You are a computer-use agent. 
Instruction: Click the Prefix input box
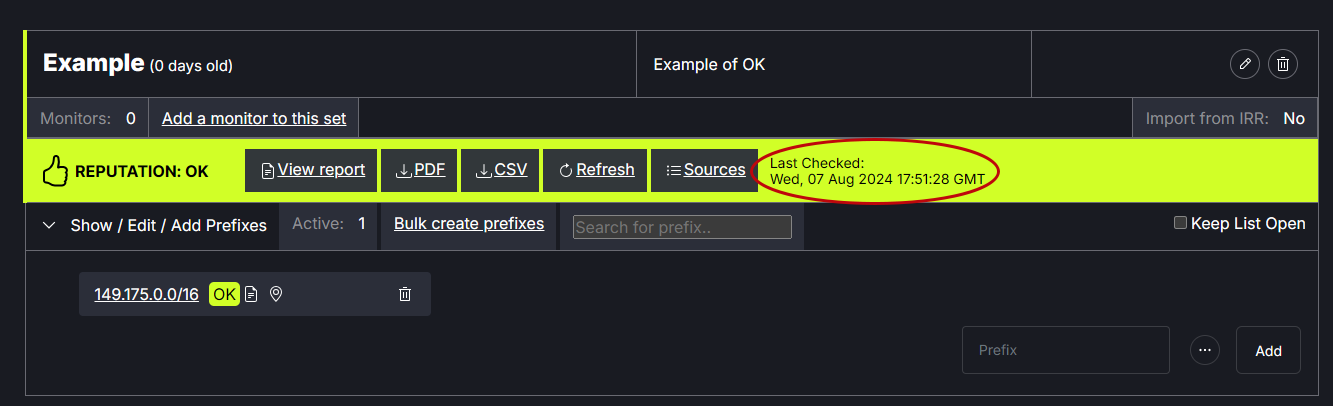click(1065, 350)
